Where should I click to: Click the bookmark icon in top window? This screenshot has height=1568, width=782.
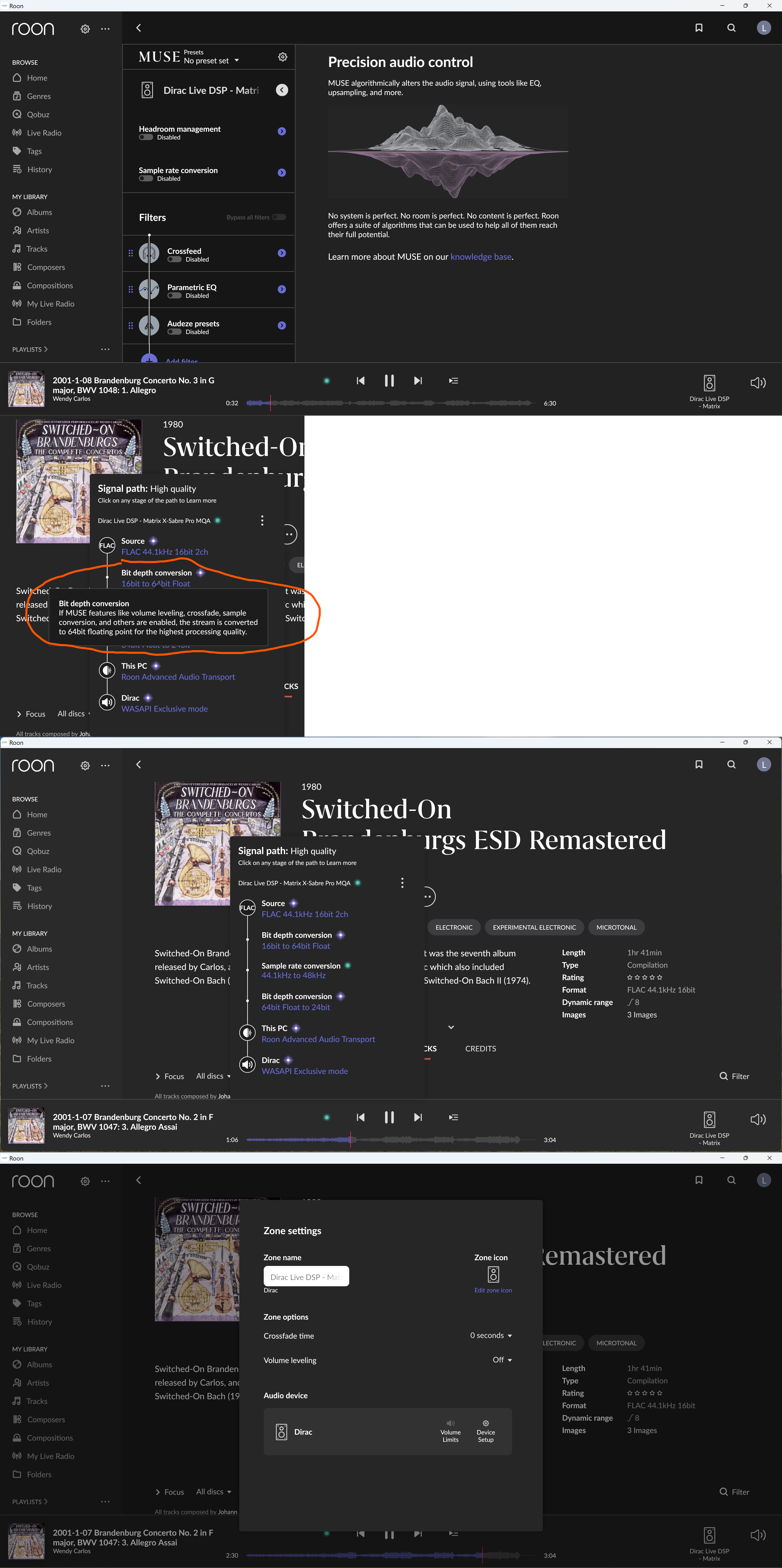point(699,28)
